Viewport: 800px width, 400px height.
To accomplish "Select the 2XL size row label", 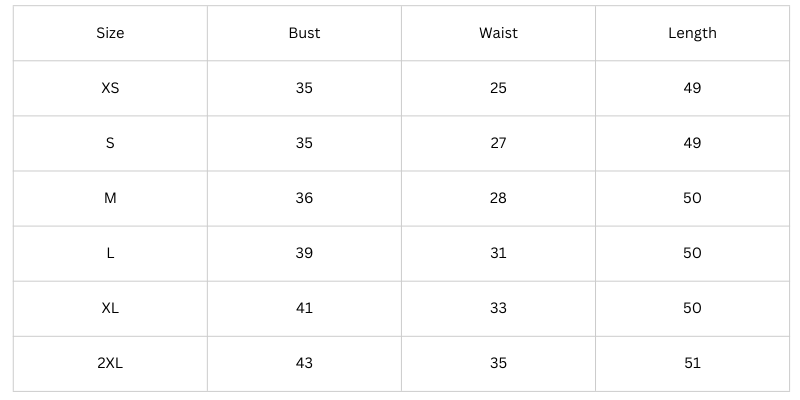I will point(110,363).
